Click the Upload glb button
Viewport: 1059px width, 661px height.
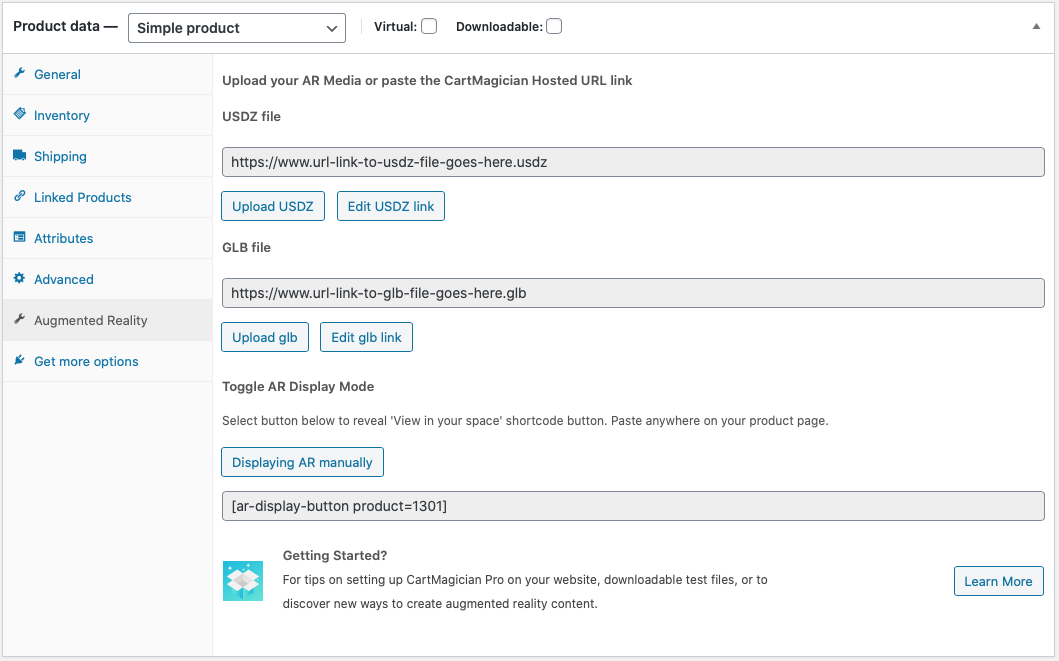click(x=265, y=337)
